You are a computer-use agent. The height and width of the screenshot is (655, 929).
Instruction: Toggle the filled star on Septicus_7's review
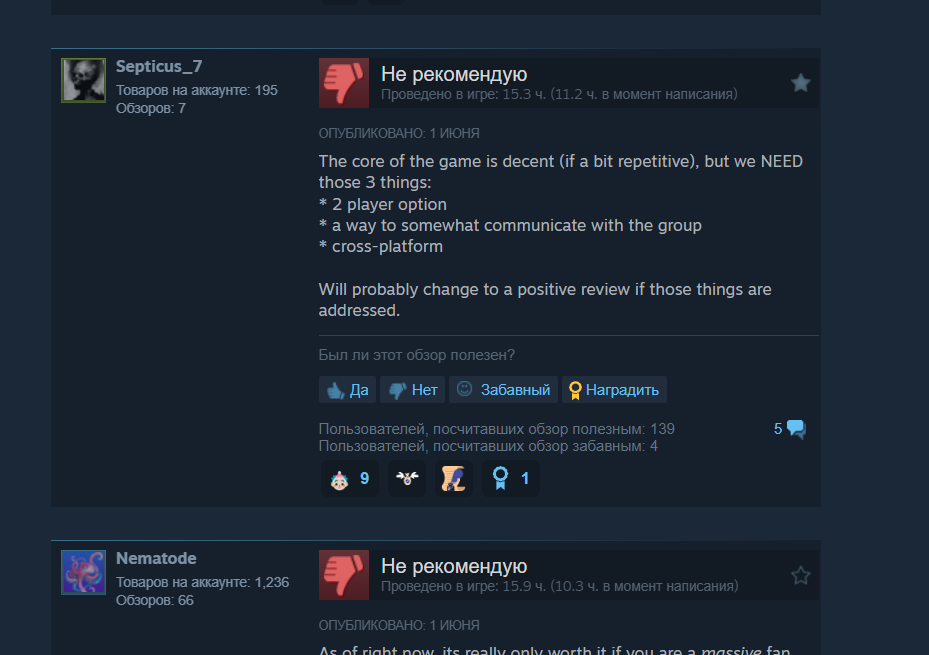(x=800, y=83)
